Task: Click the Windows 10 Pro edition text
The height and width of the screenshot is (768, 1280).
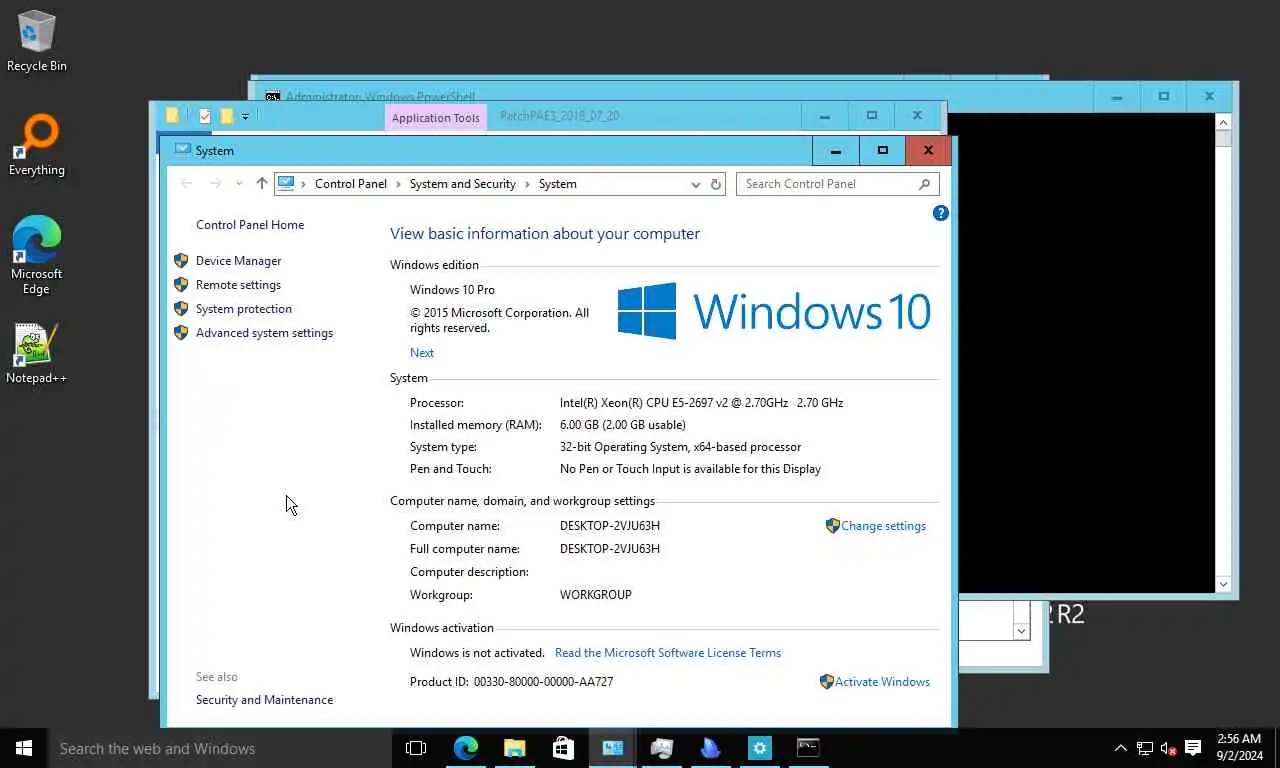Action: (x=452, y=290)
